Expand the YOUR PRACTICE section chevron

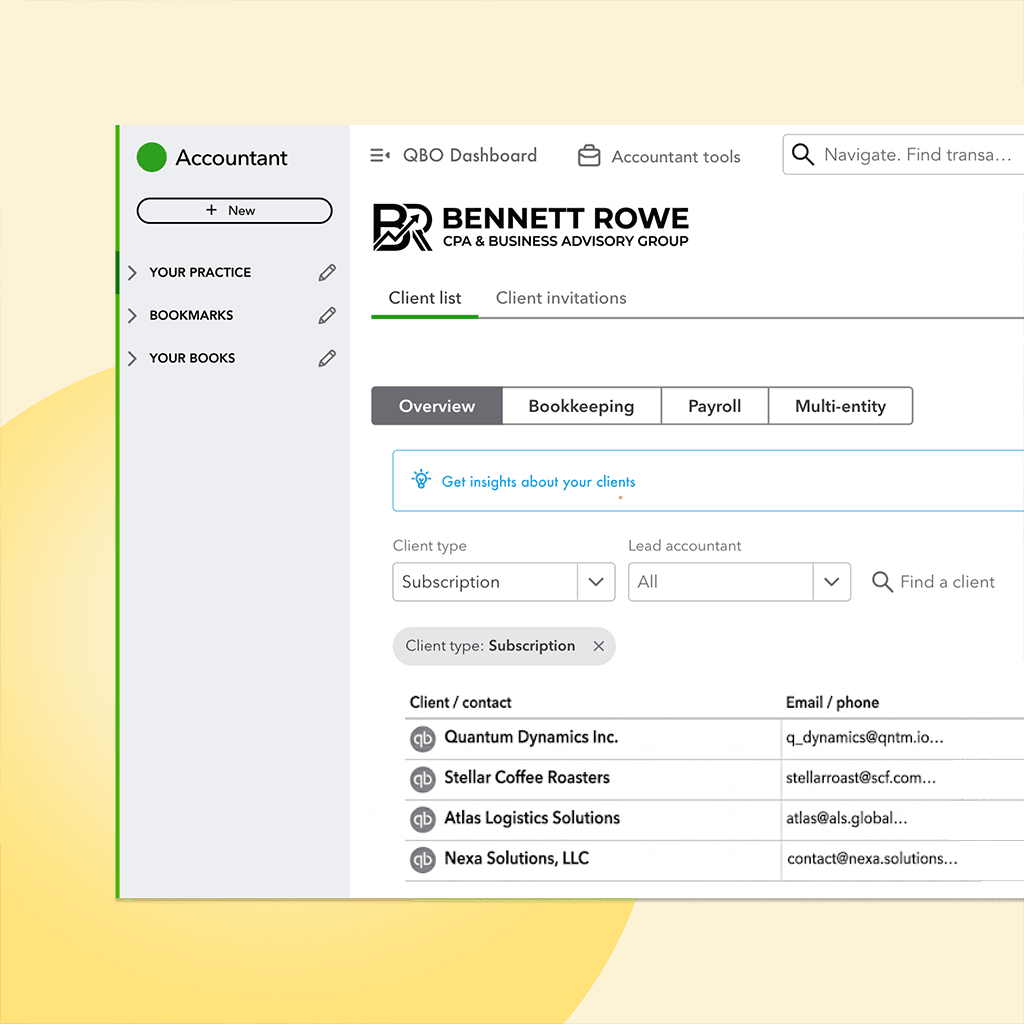point(133,272)
